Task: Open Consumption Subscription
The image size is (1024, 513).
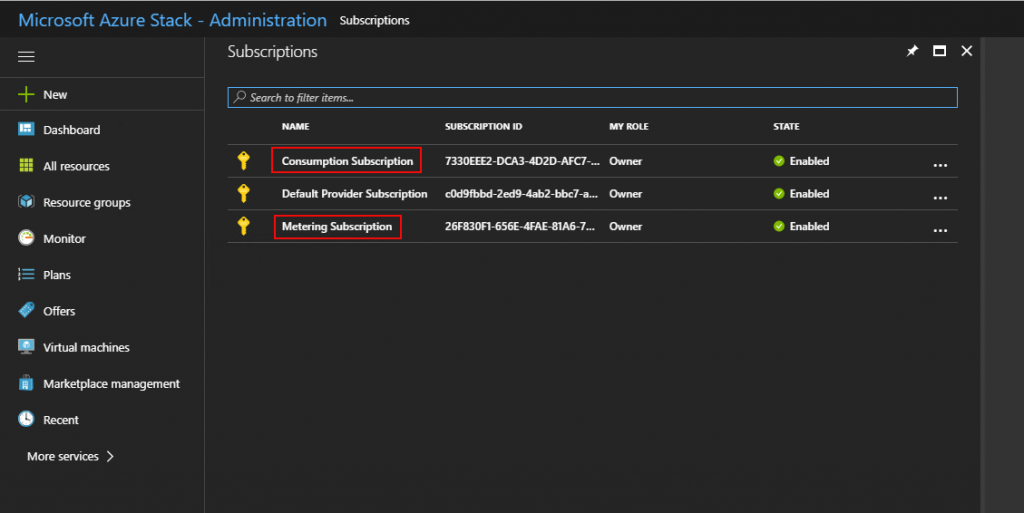Action: pyautogui.click(x=347, y=161)
